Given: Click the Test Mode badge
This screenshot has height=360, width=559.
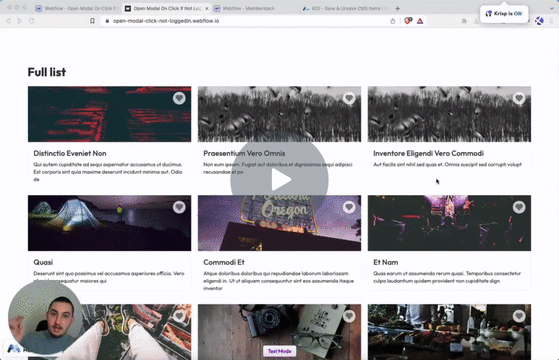Looking at the screenshot, I should pos(280,351).
